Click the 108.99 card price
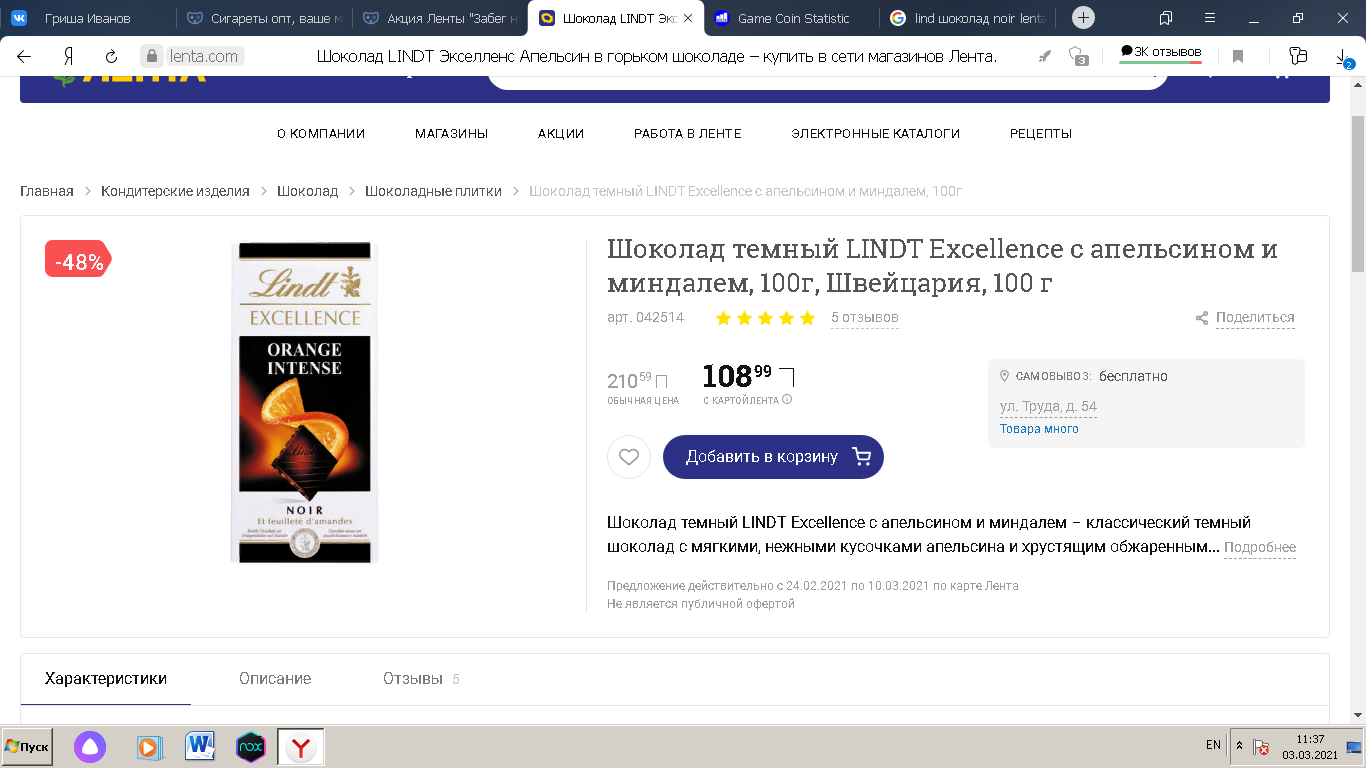 coord(748,376)
